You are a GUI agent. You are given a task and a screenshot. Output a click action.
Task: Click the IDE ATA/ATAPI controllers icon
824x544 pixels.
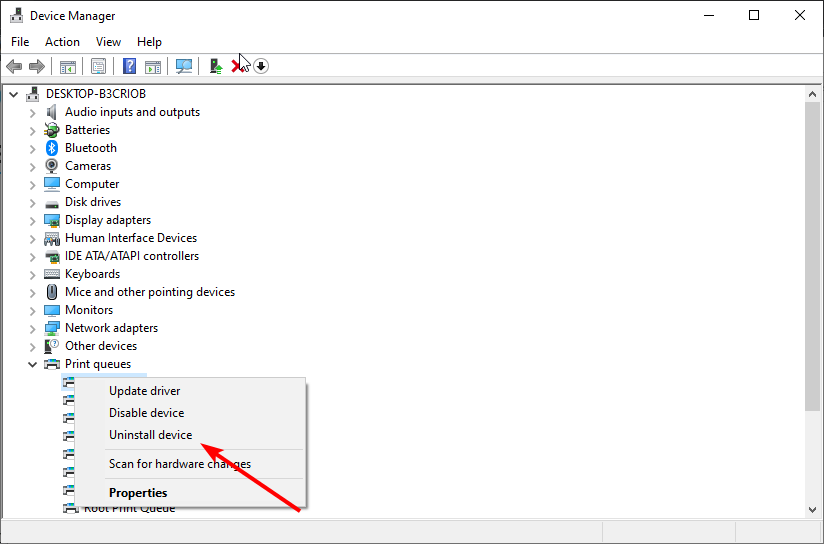point(52,256)
